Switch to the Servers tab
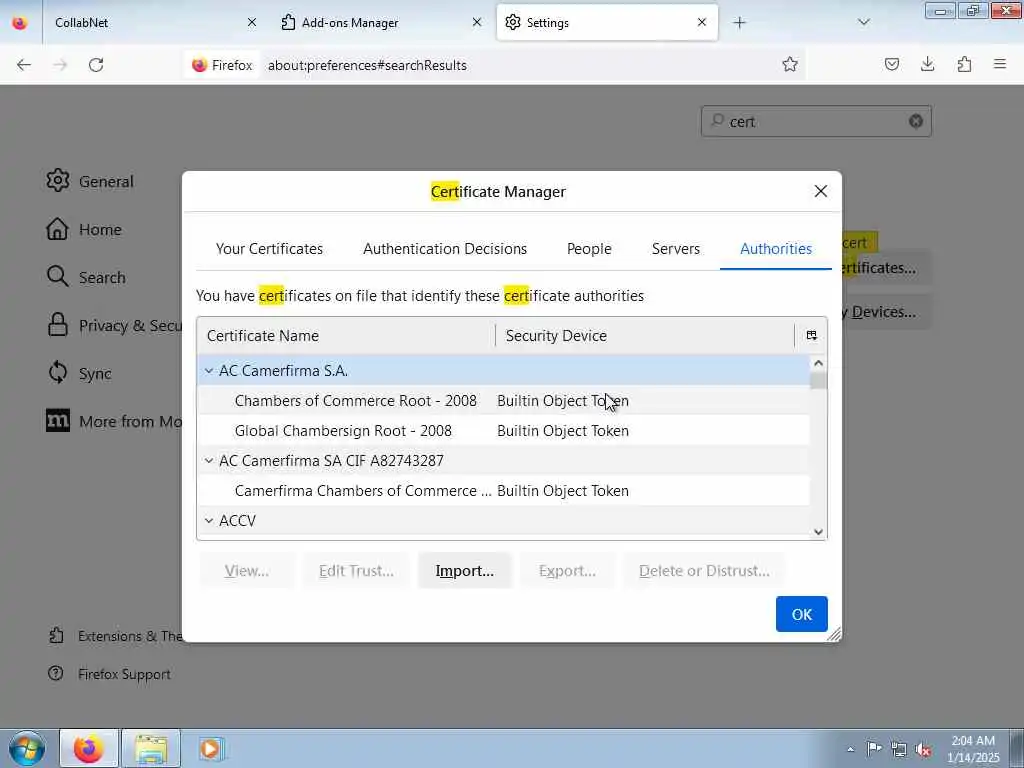The width and height of the screenshot is (1024, 768). pos(675,249)
